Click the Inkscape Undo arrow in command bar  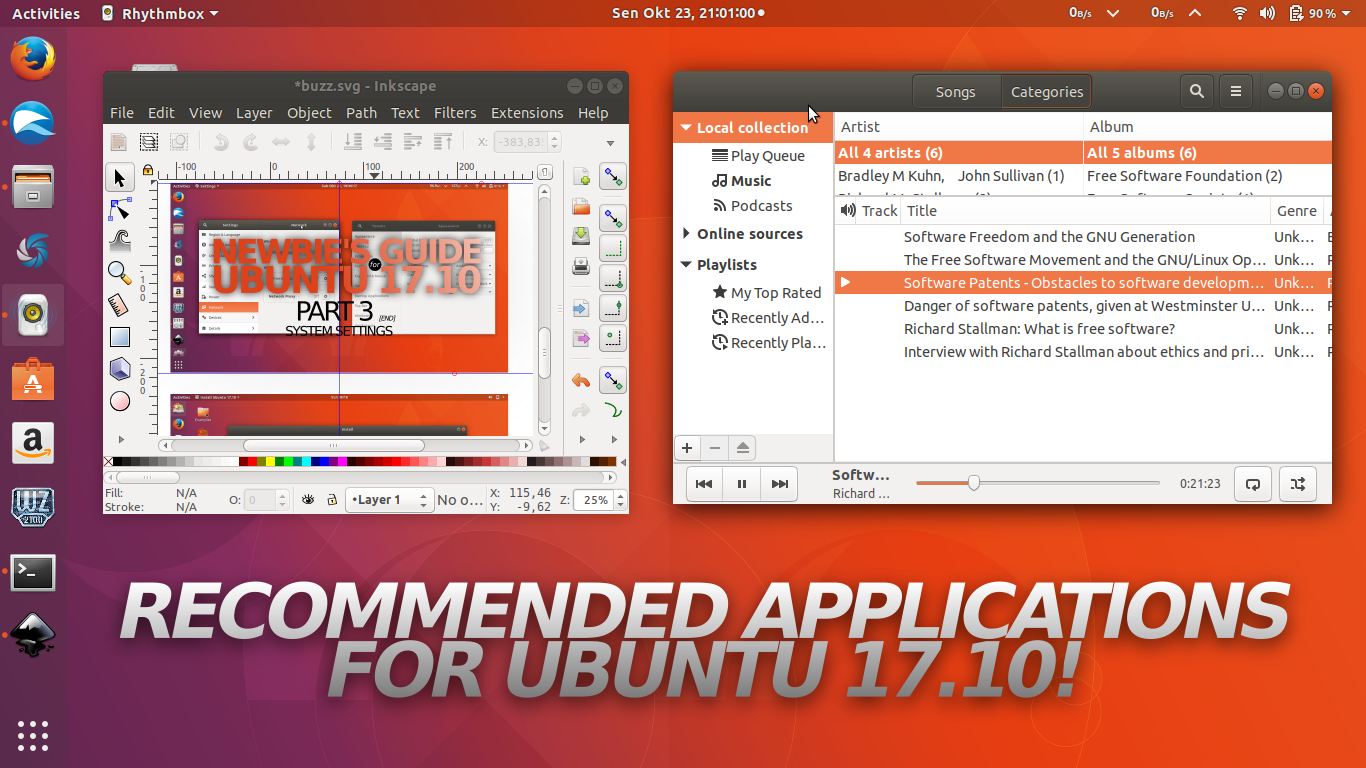point(581,381)
